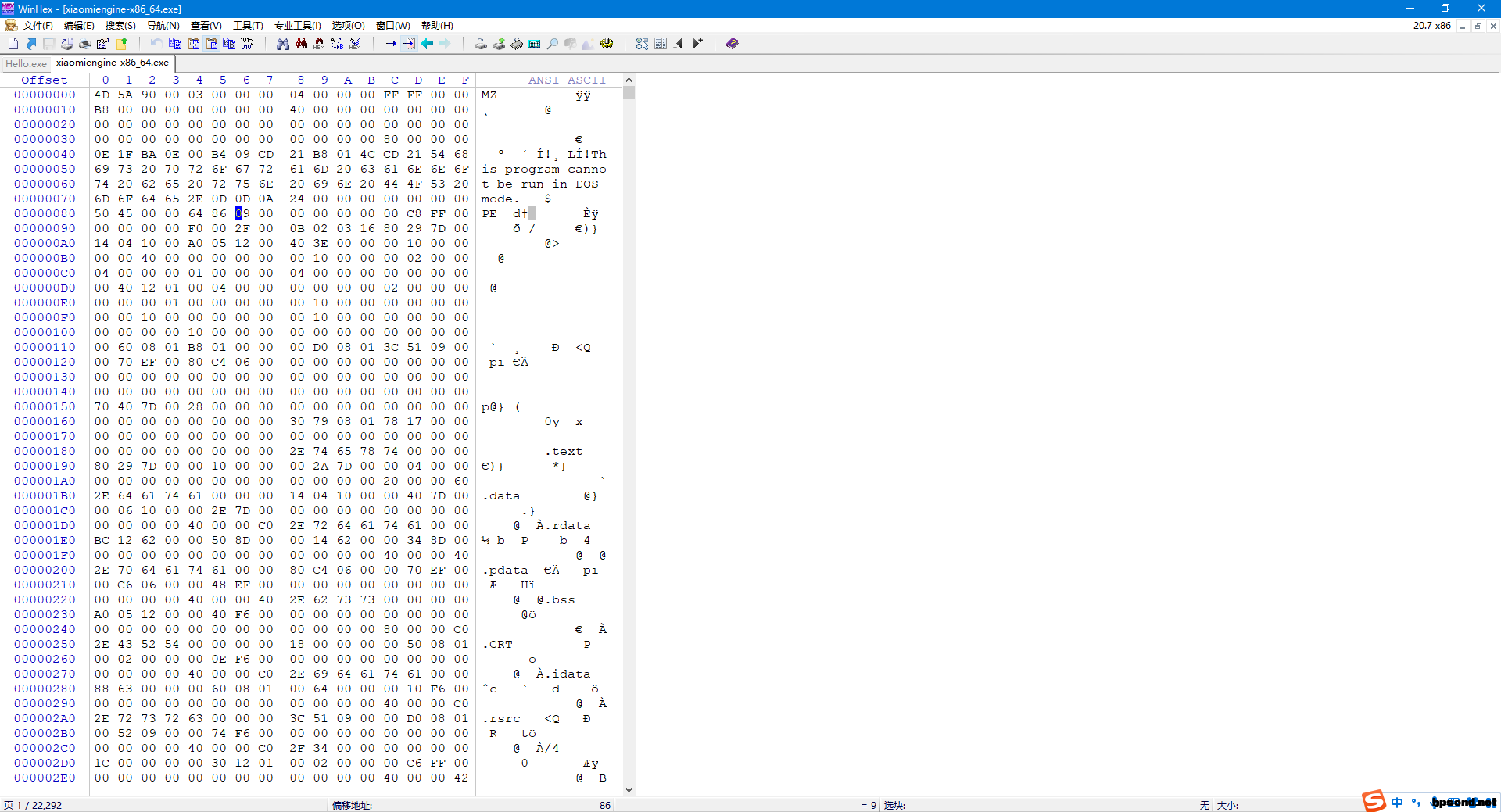Click the ANSI ASCII column header

pos(567,80)
